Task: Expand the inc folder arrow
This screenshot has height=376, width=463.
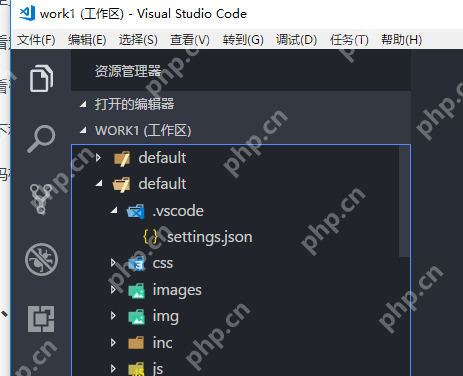Action: 113,342
